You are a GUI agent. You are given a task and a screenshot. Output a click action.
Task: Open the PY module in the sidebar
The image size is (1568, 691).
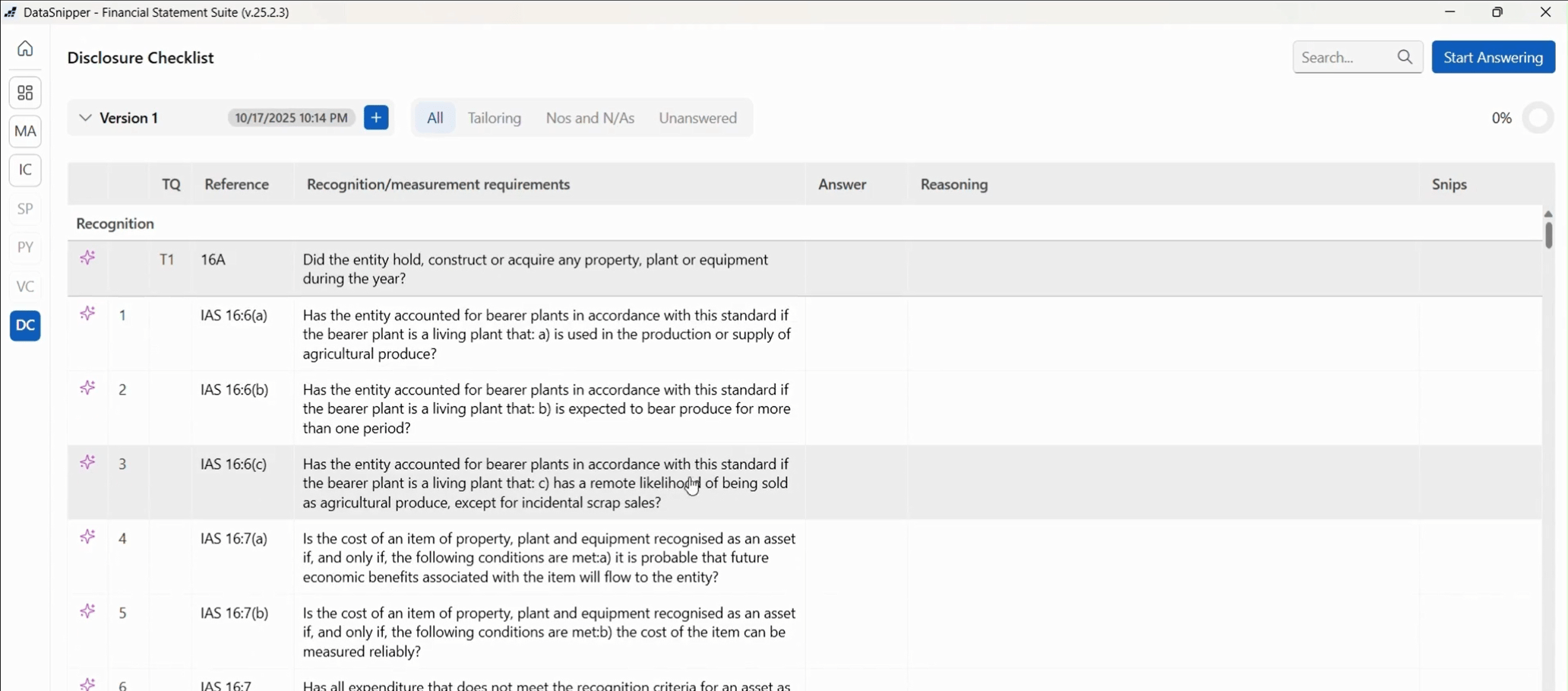pos(25,247)
